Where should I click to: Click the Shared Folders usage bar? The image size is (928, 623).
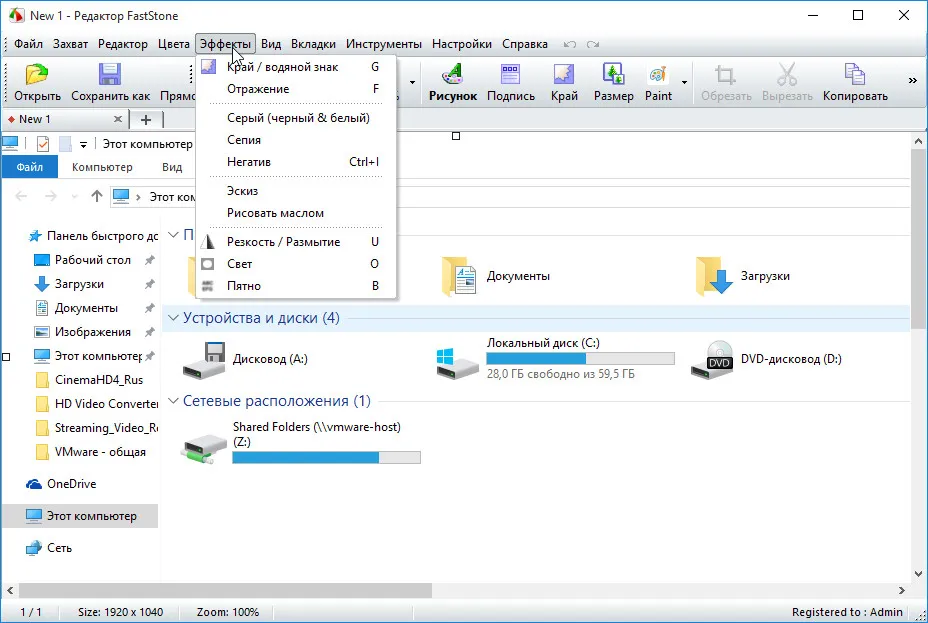coord(327,457)
